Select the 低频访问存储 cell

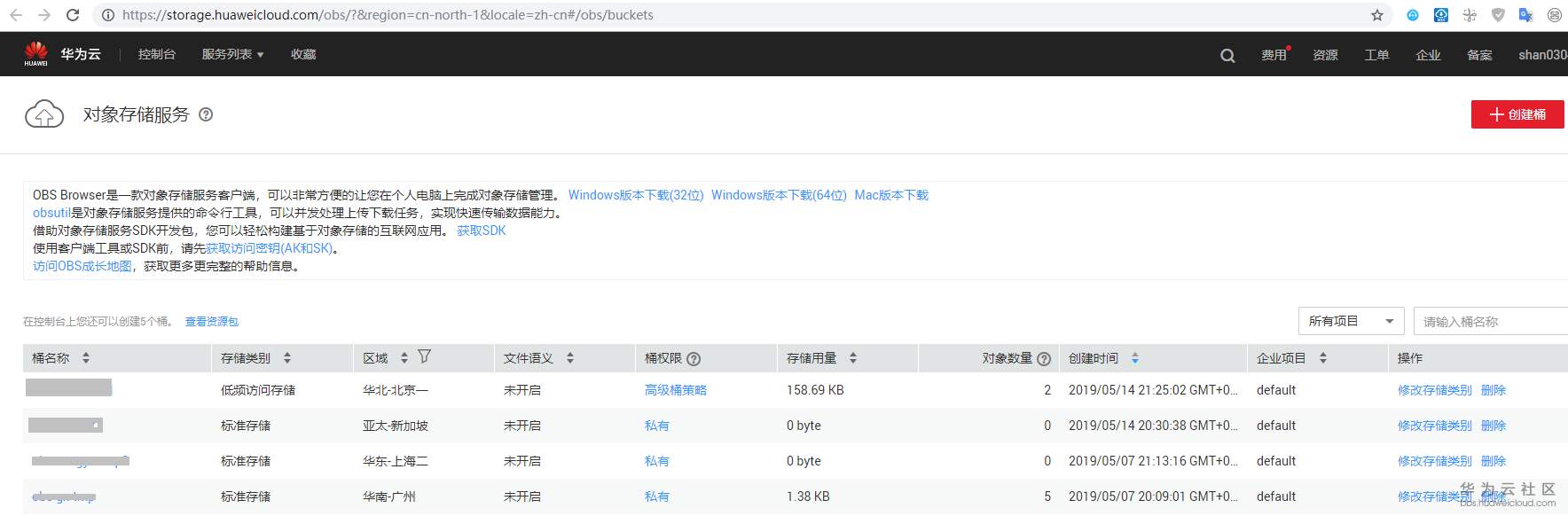coord(258,390)
